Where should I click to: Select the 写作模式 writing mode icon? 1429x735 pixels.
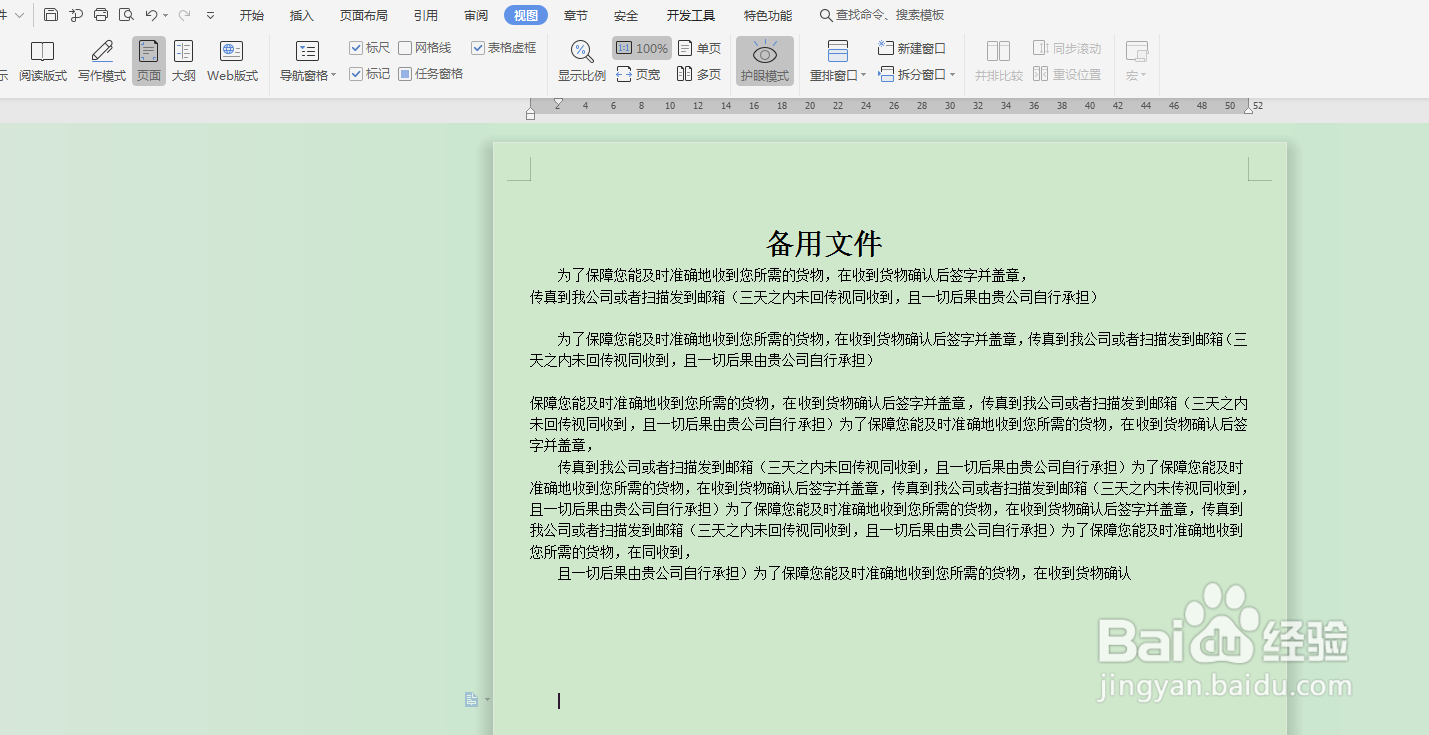[x=100, y=60]
